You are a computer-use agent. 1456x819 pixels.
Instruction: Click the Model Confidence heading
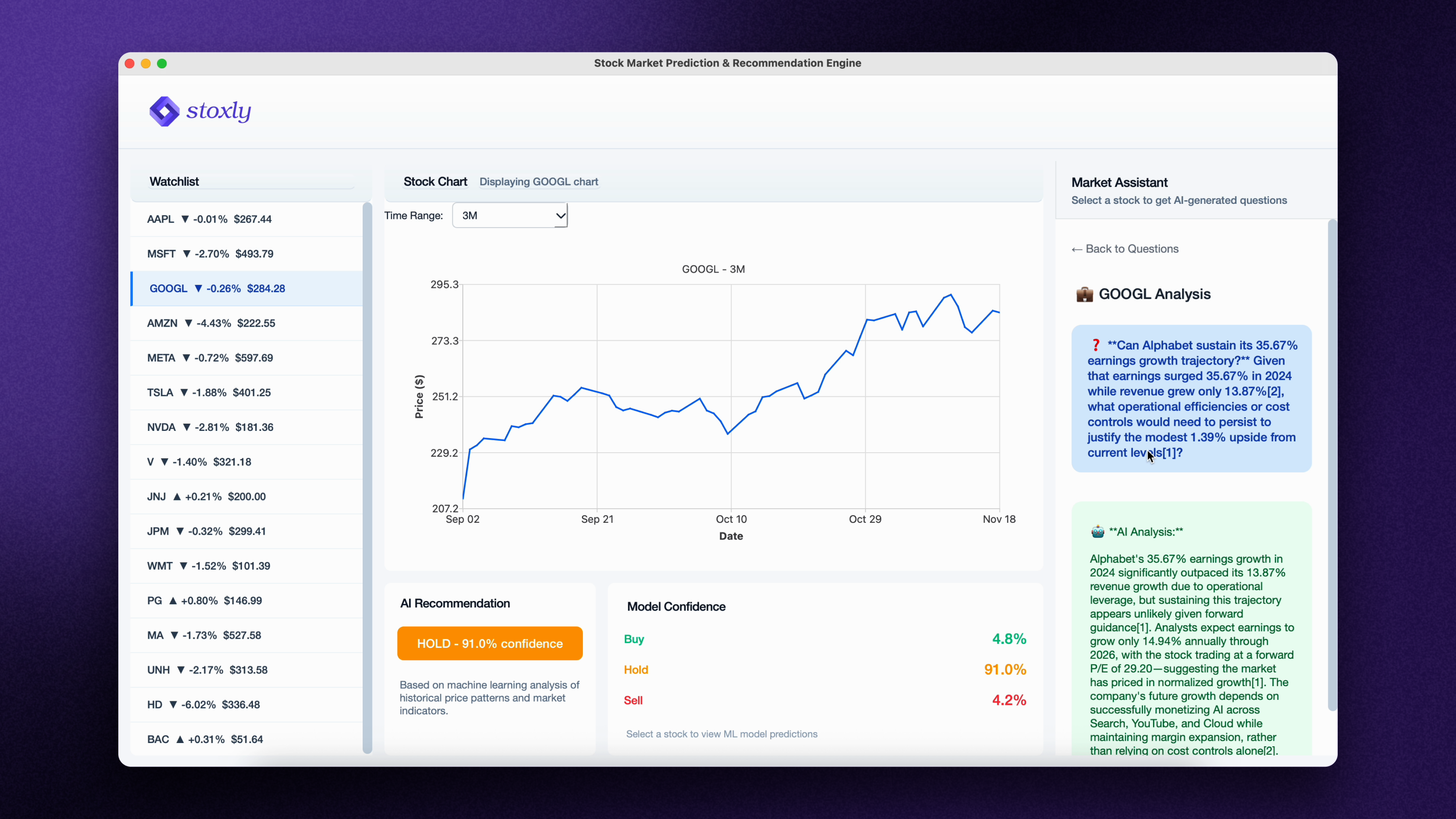pyautogui.click(x=676, y=607)
